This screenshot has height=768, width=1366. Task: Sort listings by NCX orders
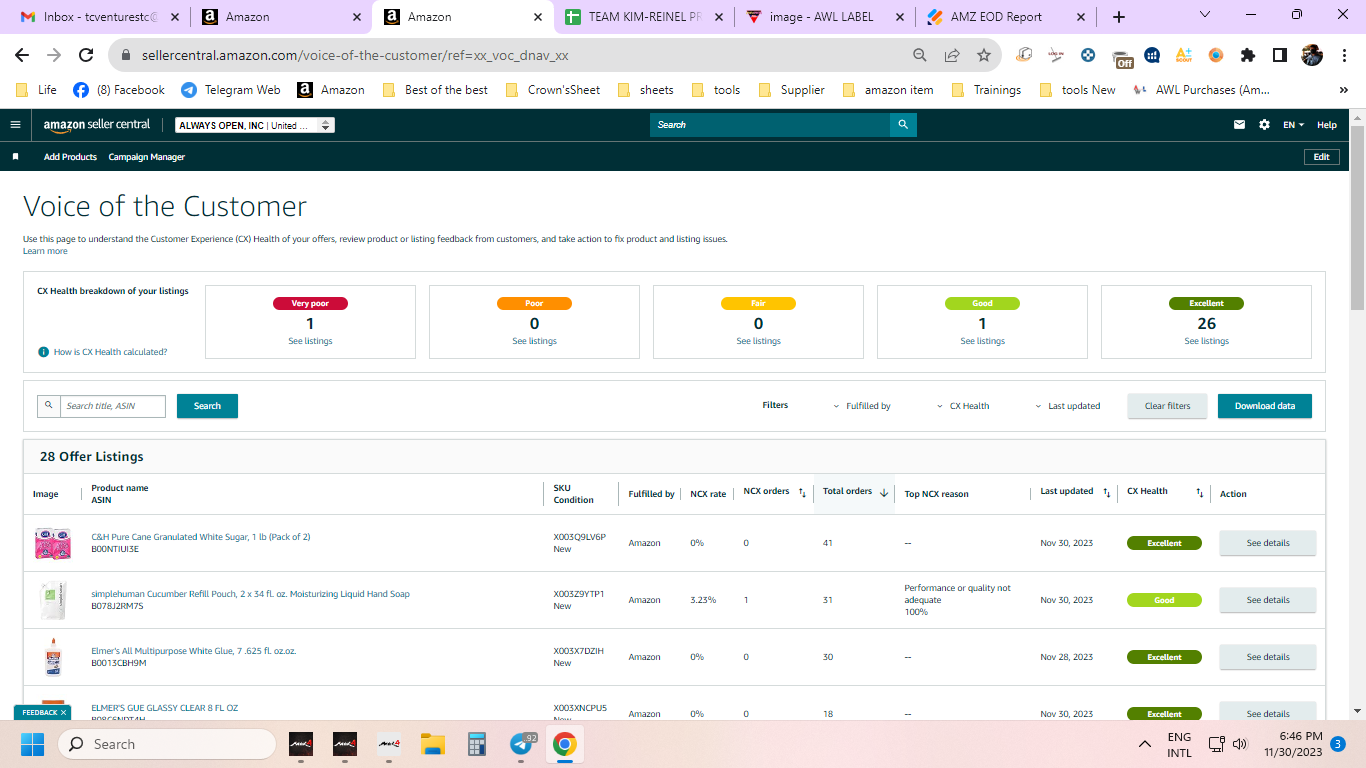point(802,492)
